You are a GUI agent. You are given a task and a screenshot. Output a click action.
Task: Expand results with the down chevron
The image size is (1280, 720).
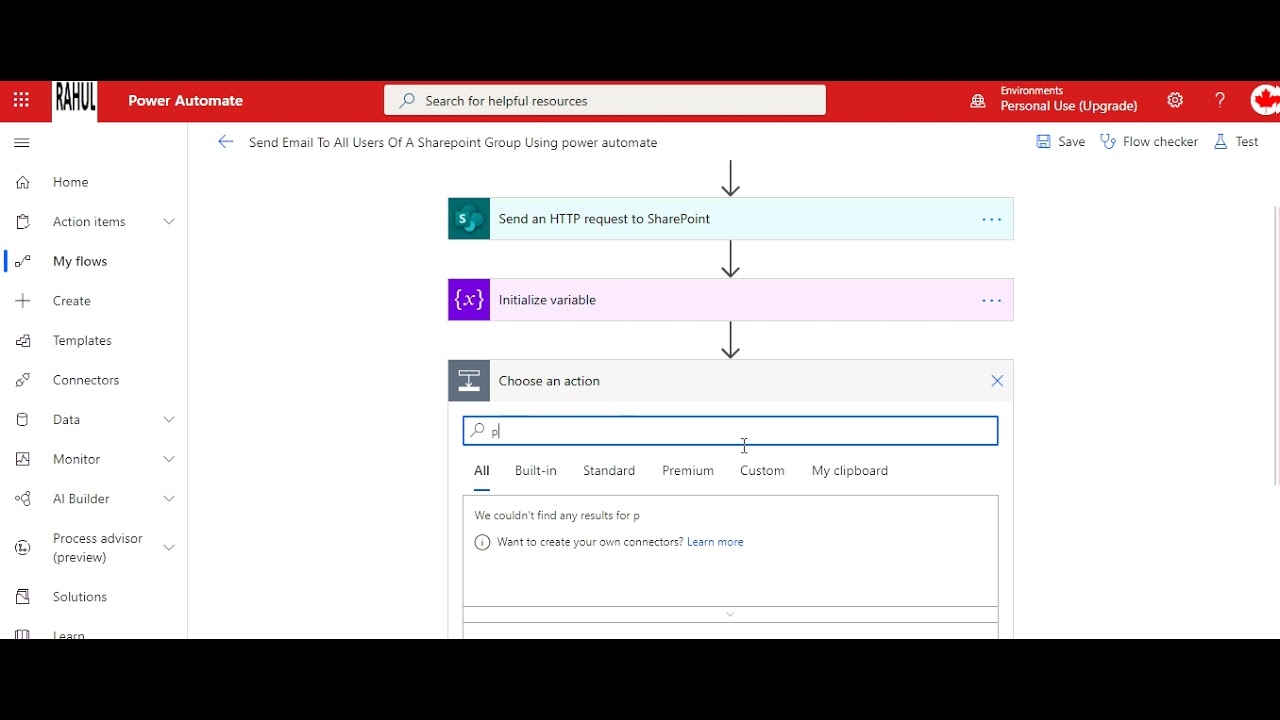coord(730,614)
